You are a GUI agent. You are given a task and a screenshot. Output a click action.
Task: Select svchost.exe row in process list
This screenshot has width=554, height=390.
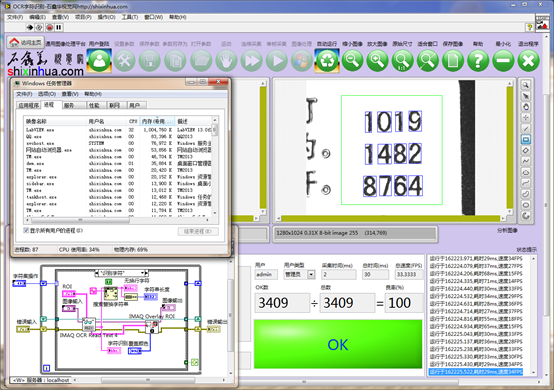[x=118, y=143]
